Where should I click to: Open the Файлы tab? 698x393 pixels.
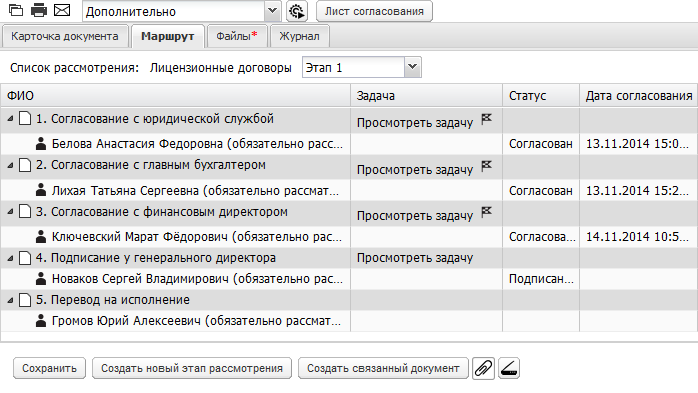[x=237, y=36]
